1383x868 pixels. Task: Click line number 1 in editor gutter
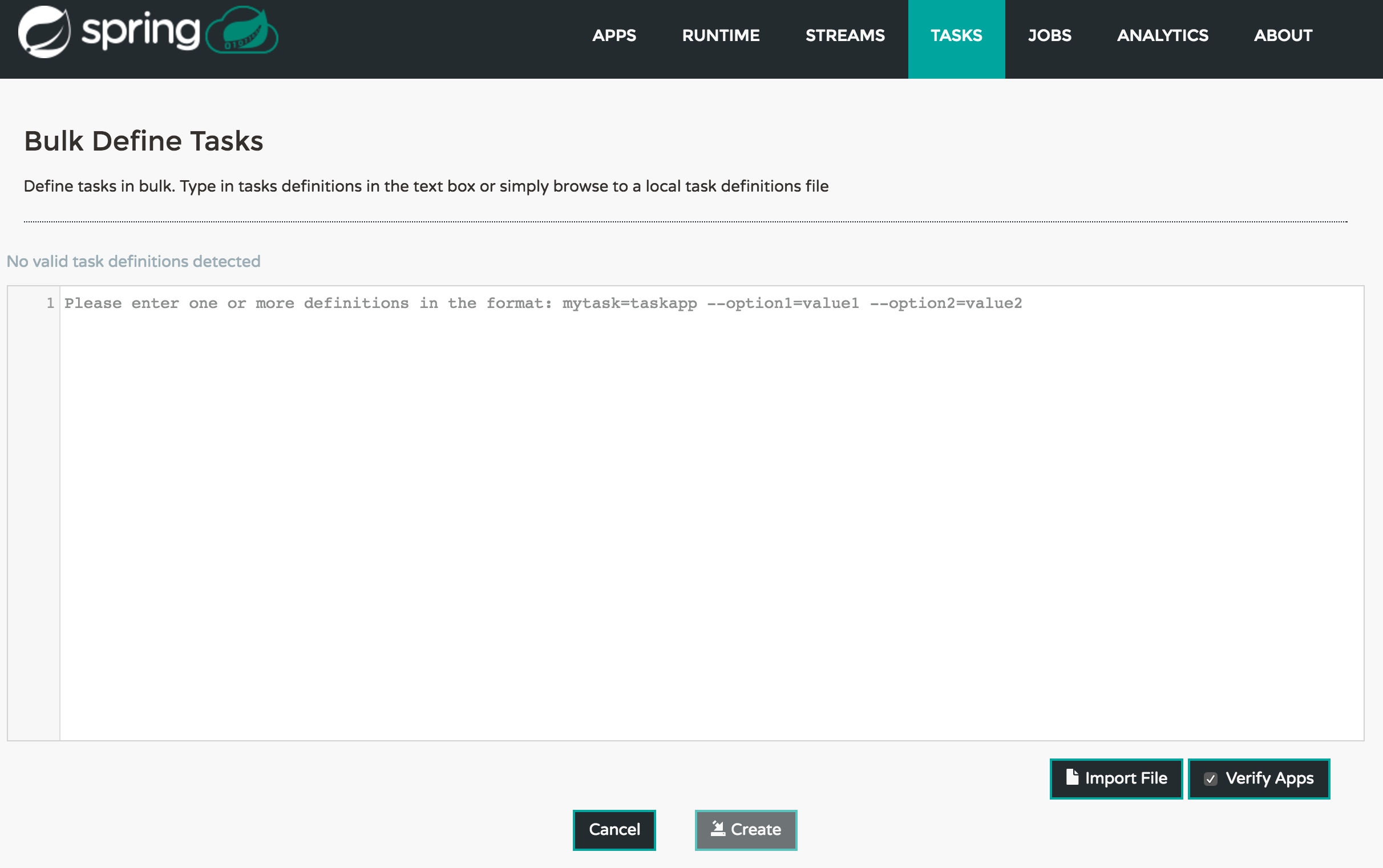pyautogui.click(x=51, y=303)
